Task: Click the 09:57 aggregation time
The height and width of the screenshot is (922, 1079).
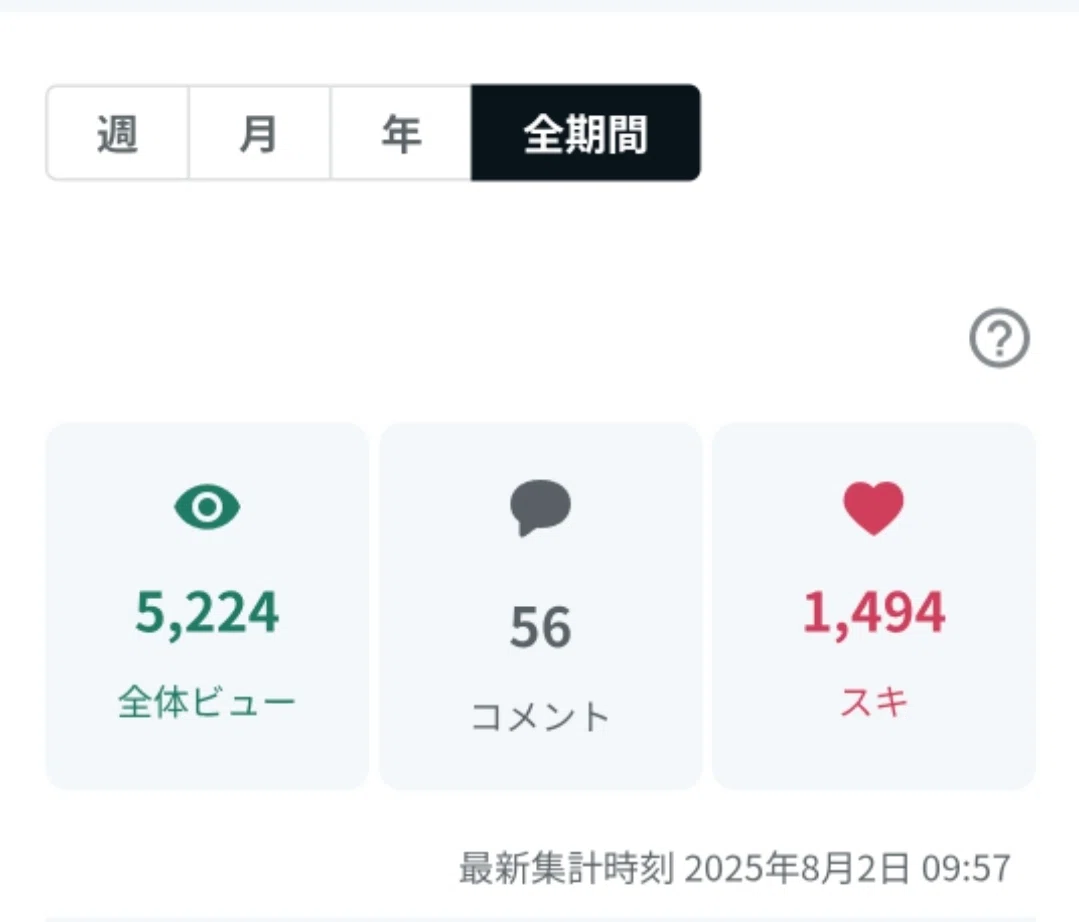Action: point(966,868)
